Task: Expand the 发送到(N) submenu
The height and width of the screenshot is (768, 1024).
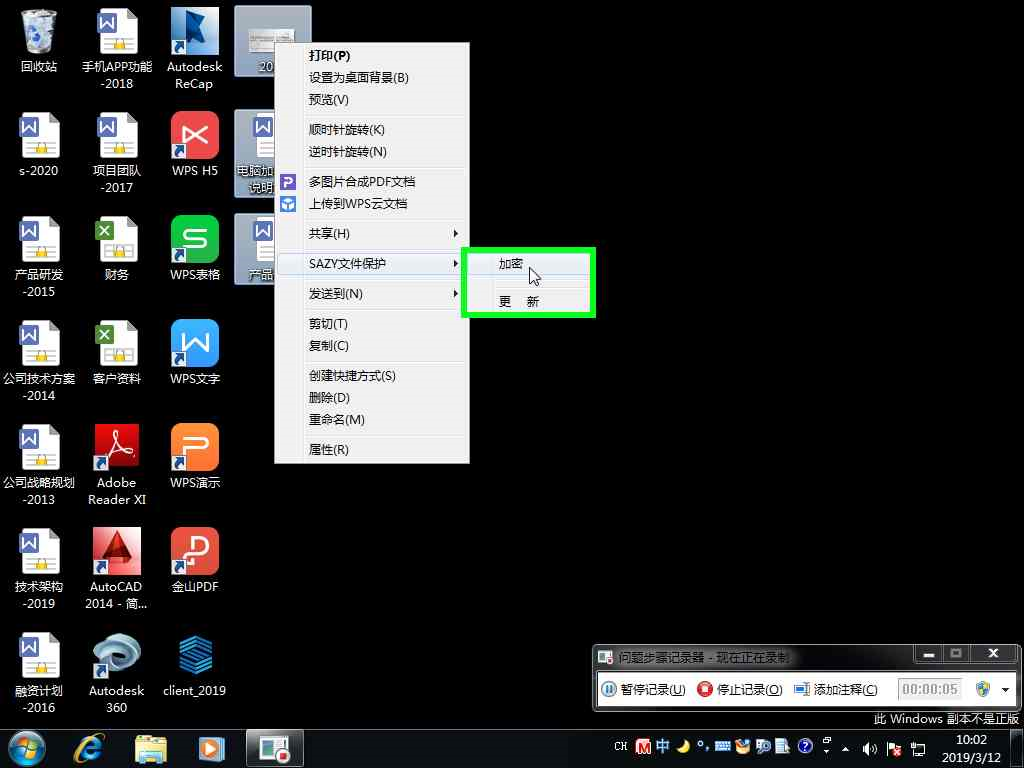Action: click(372, 294)
